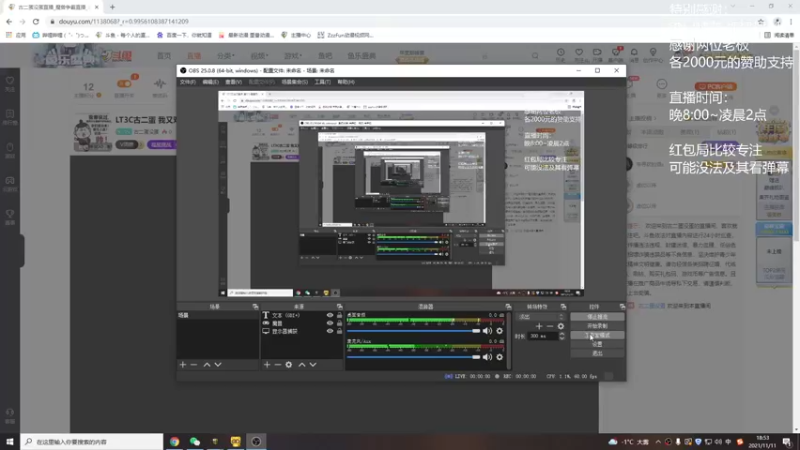Image resolution: width=800 pixels, height=450 pixels.
Task: Open desktop audio settings gear in mixer
Action: pyautogui.click(x=499, y=331)
